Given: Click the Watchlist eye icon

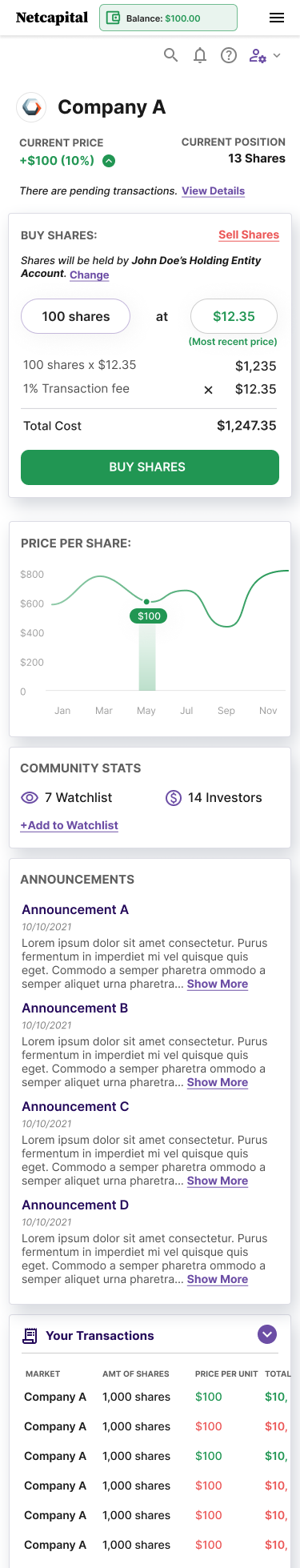Looking at the screenshot, I should point(30,798).
